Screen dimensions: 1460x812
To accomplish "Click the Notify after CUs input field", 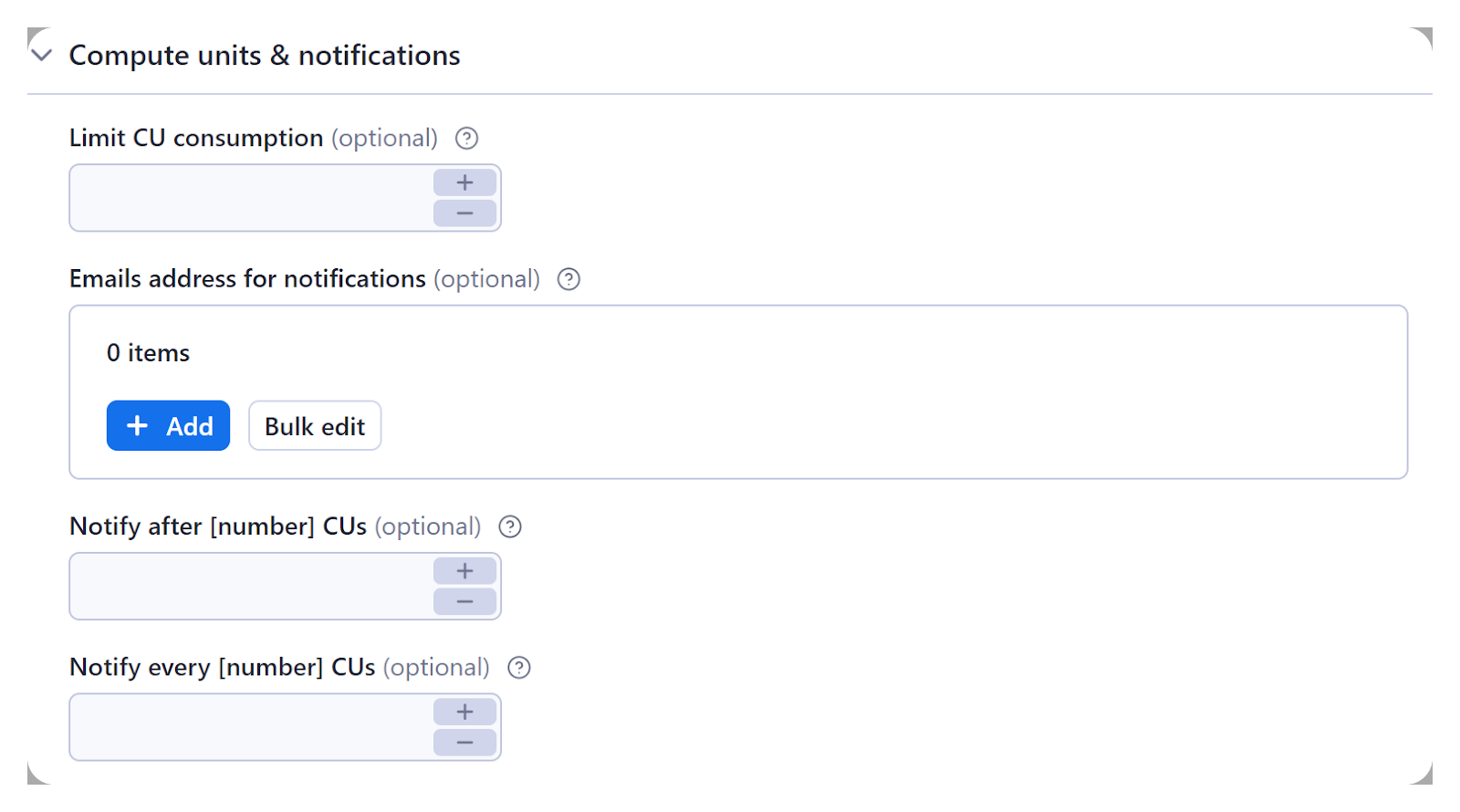I will pos(246,587).
